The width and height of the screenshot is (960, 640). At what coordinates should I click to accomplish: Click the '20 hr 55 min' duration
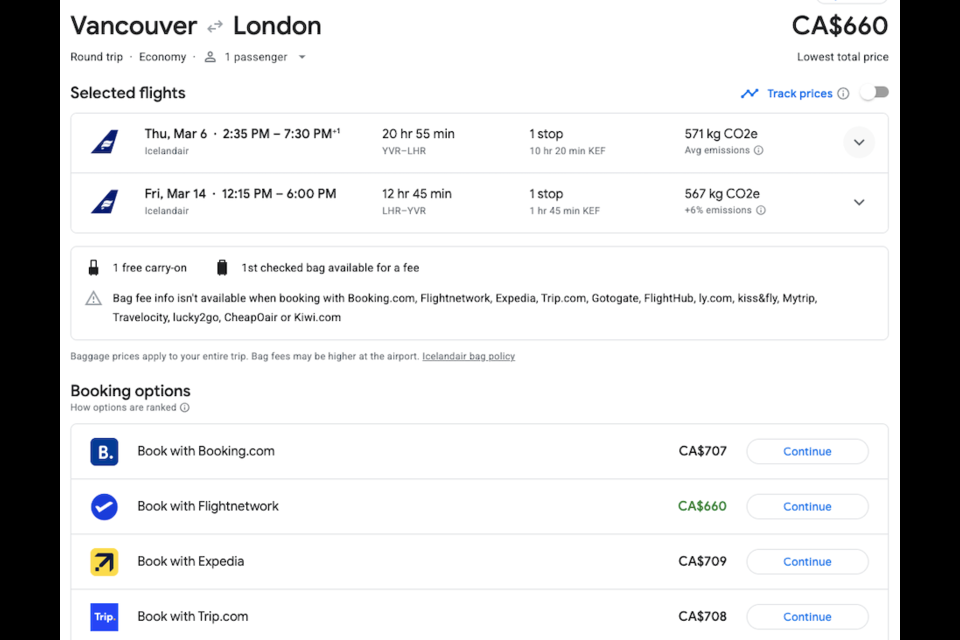pos(418,134)
